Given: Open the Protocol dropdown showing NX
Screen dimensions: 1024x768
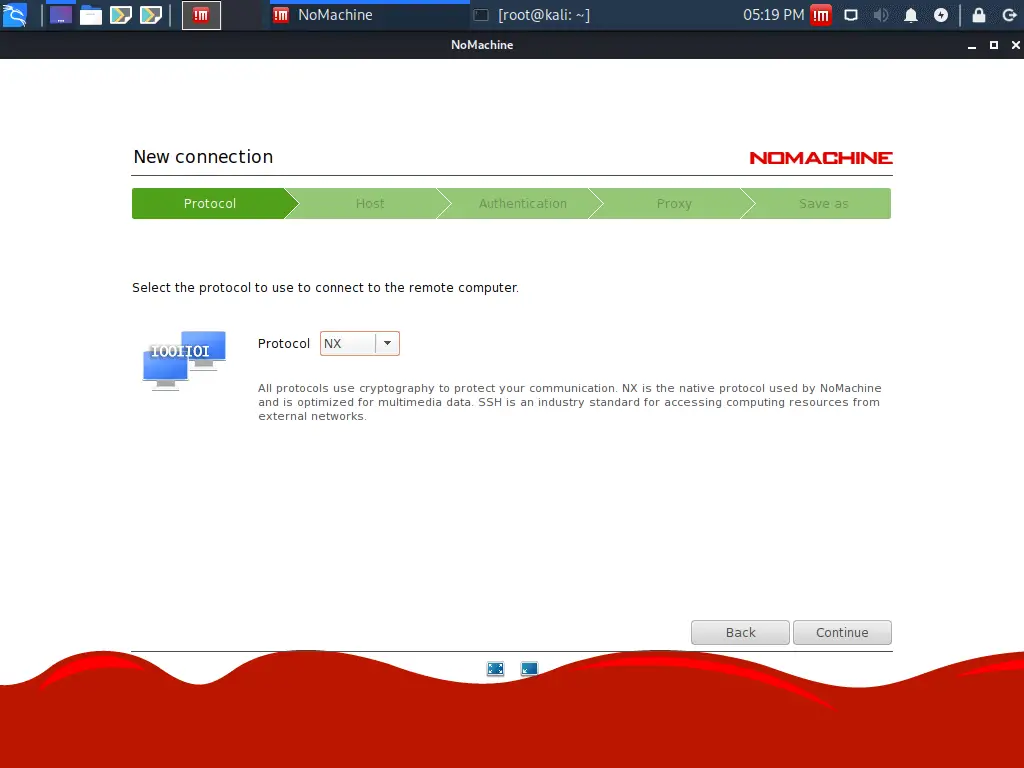Looking at the screenshot, I should [360, 344].
